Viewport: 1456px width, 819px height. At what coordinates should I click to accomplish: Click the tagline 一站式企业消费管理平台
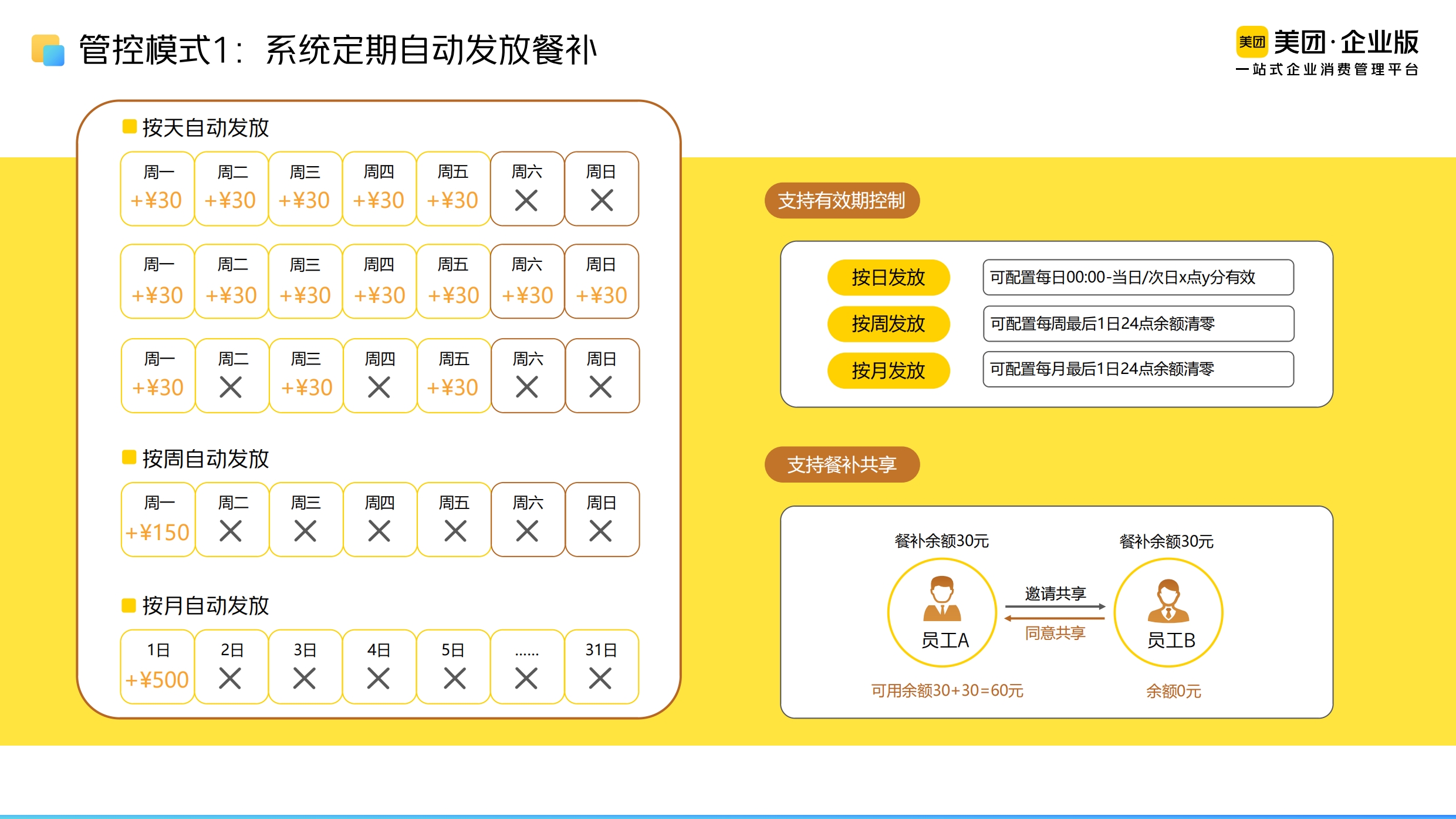coord(1327,69)
